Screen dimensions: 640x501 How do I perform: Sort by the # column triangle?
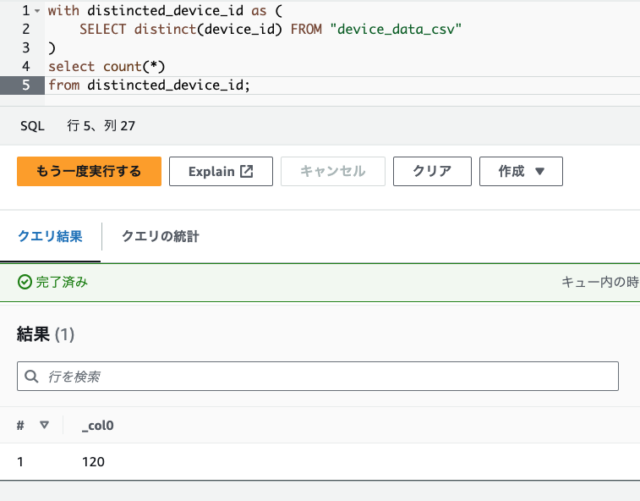pyautogui.click(x=44, y=425)
